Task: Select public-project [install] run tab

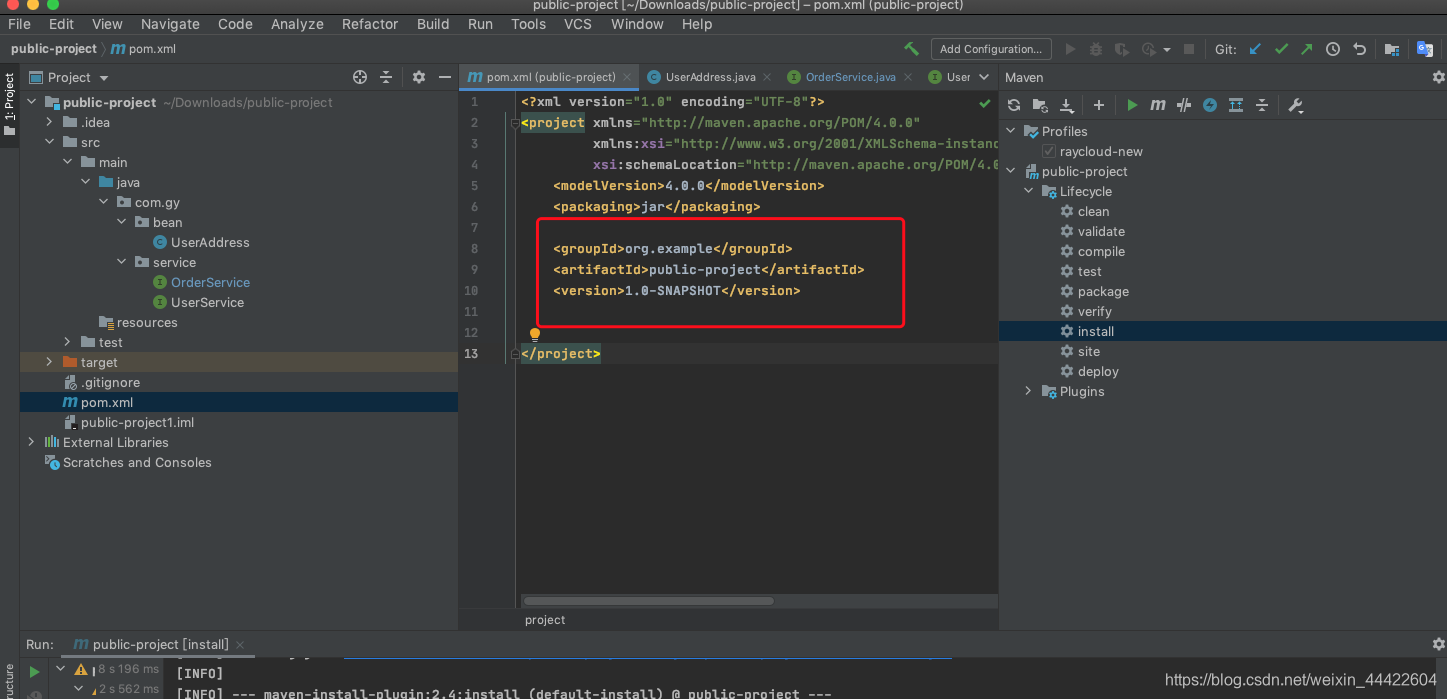Action: point(160,644)
